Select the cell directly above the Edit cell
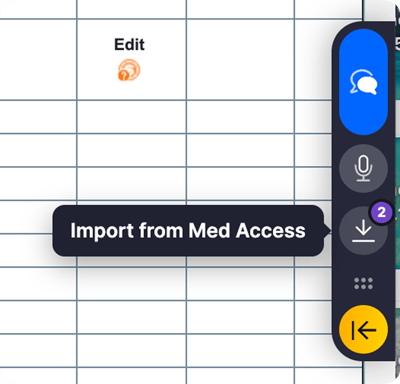This screenshot has height=384, width=400. tap(131, 9)
